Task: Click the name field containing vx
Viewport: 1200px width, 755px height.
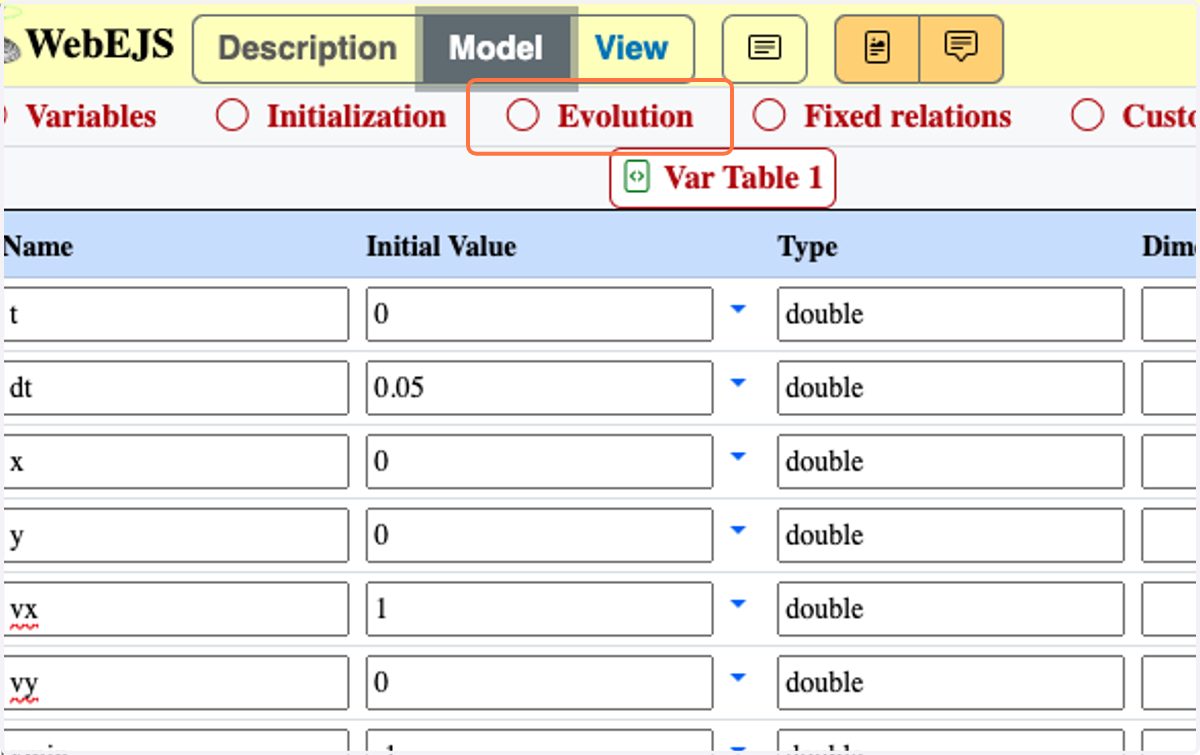Action: 176,609
